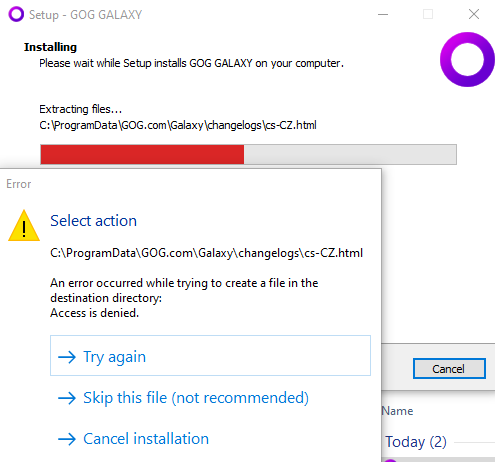Click the arrow beside Cancel installation

(67, 439)
